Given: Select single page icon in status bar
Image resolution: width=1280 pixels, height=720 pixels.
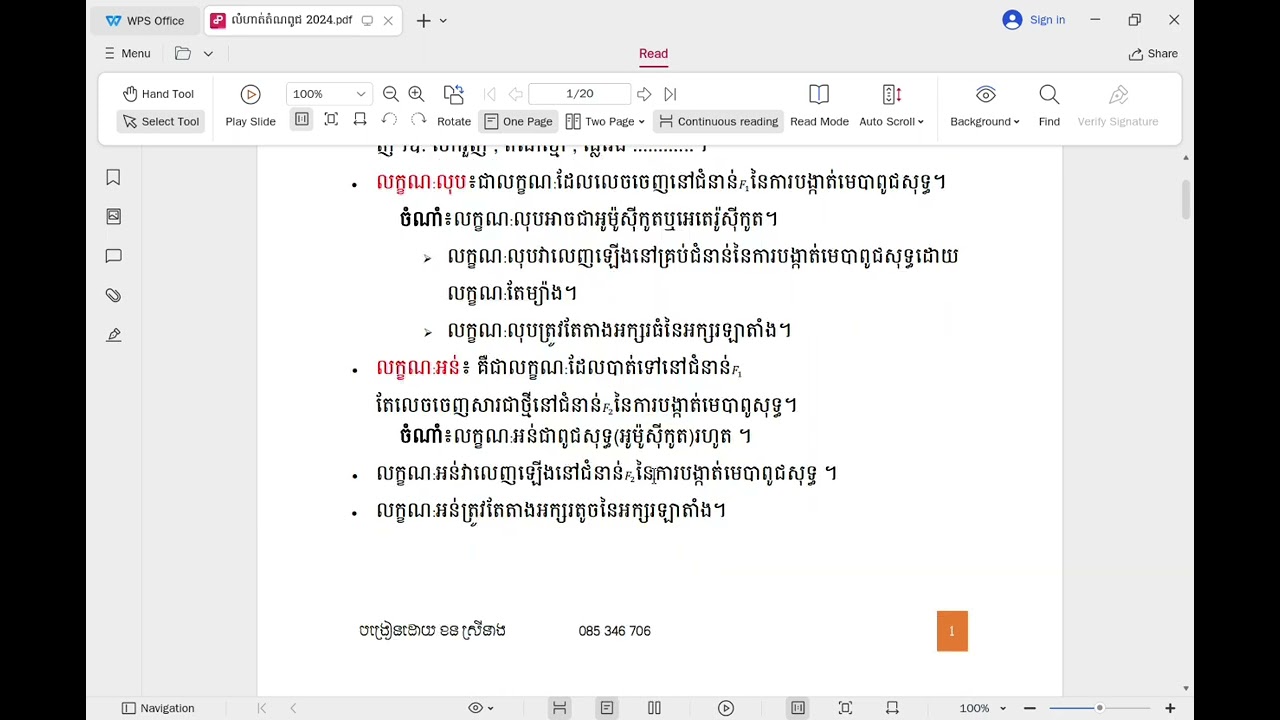Looking at the screenshot, I should tap(607, 708).
